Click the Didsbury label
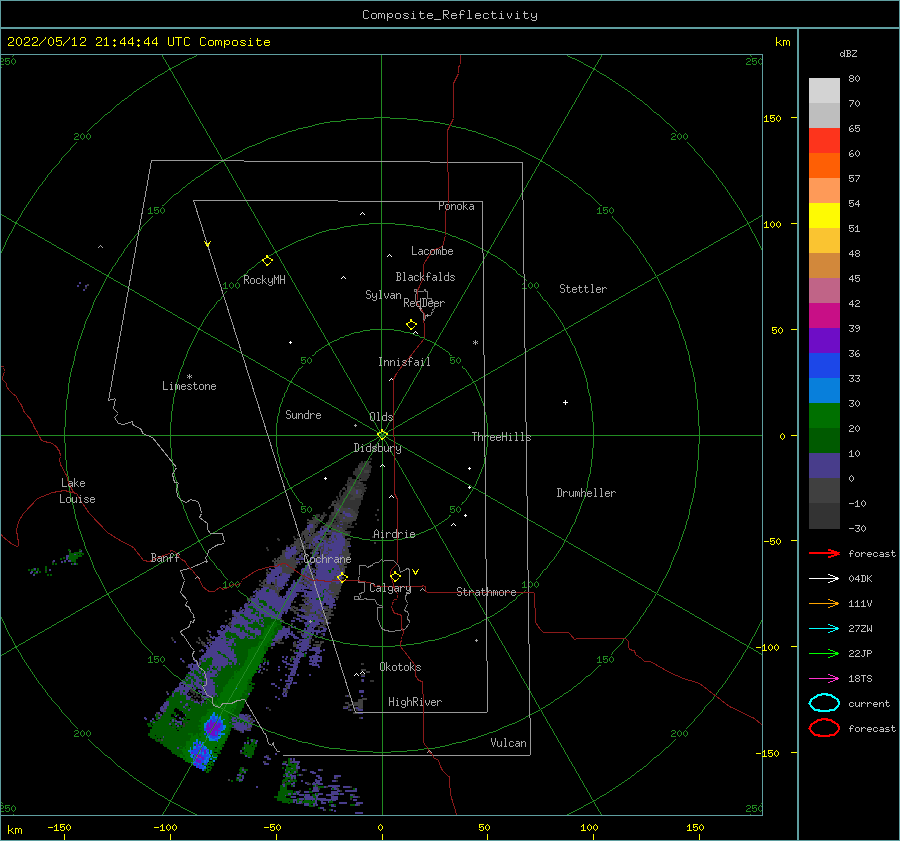The image size is (900, 841). 377,448
